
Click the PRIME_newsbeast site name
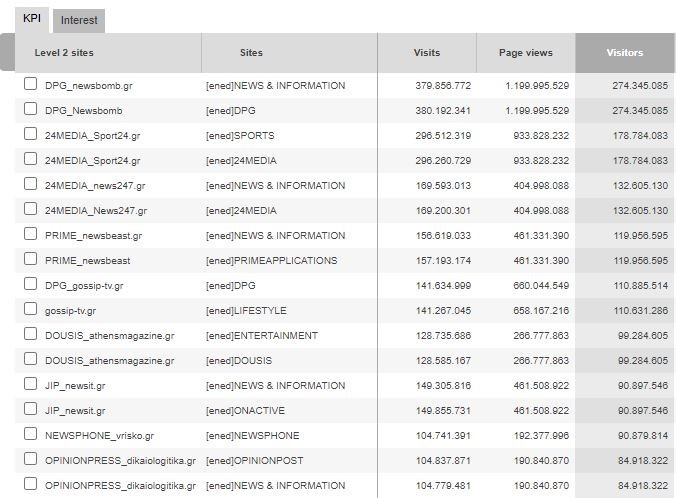tap(87, 261)
